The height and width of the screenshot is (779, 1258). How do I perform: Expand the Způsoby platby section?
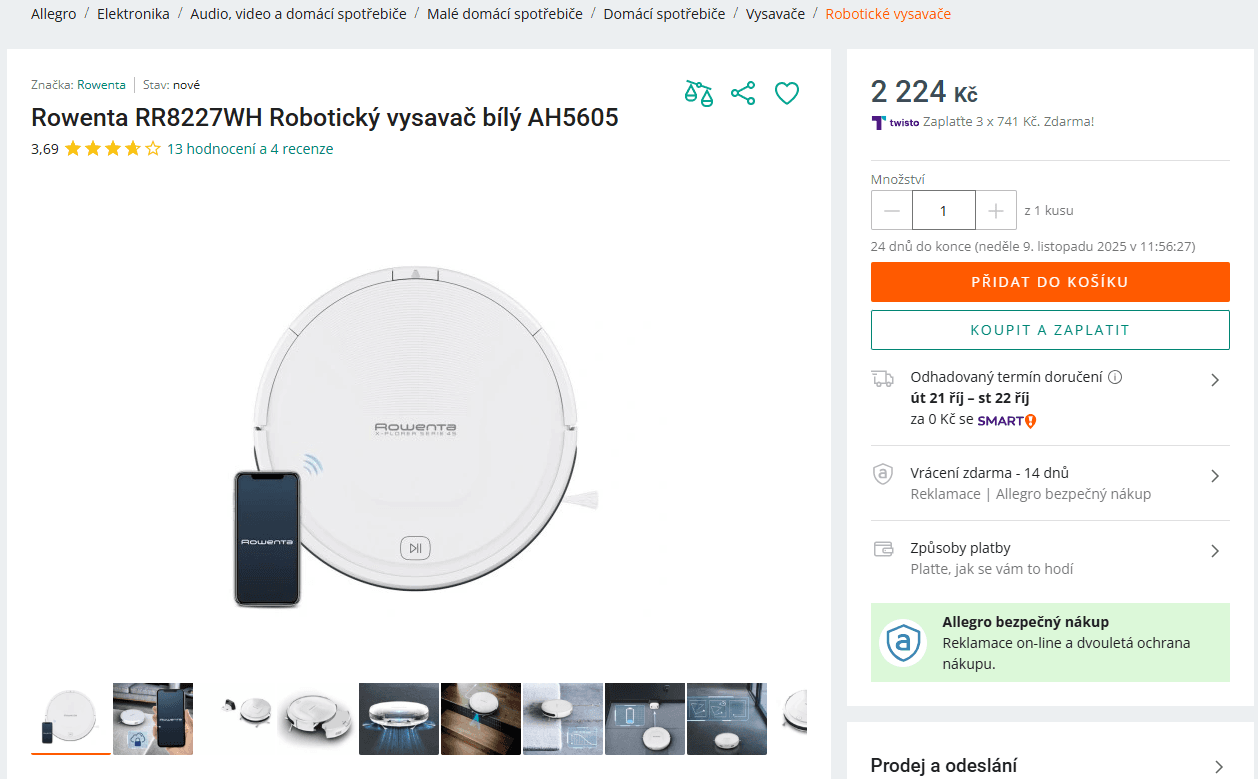[x=1215, y=551]
